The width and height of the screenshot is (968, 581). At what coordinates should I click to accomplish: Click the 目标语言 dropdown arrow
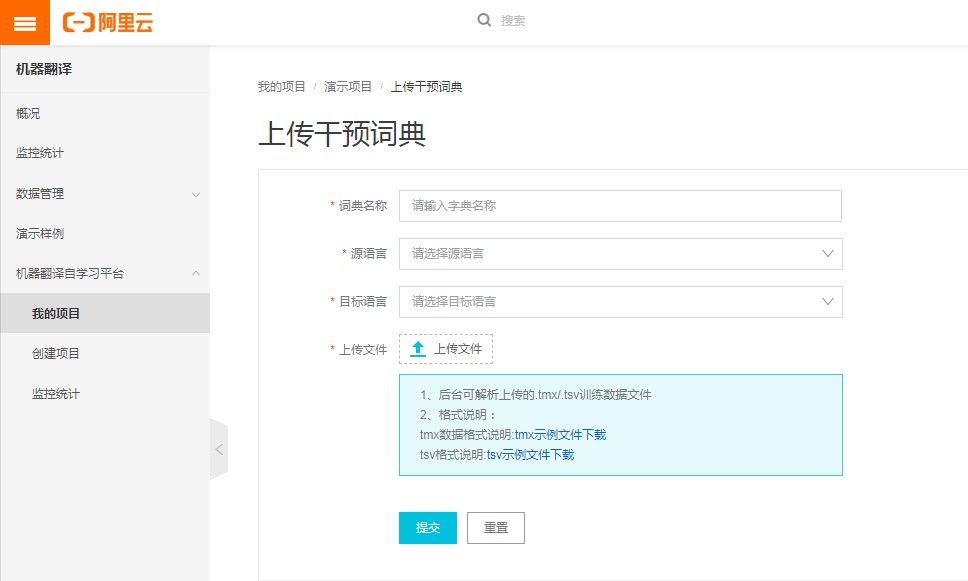coord(828,302)
